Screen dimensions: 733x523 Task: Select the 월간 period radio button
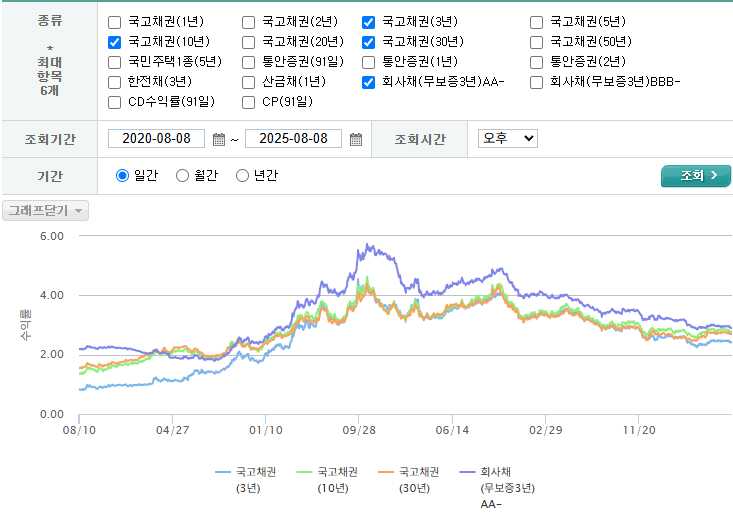pos(182,176)
